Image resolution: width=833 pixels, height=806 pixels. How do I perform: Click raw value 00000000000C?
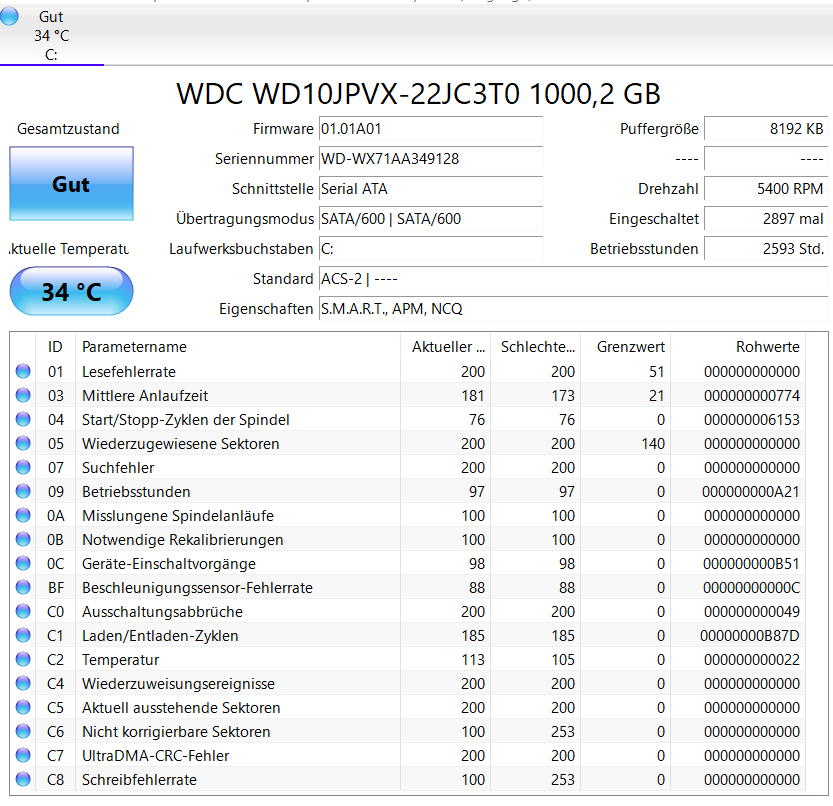(x=751, y=588)
